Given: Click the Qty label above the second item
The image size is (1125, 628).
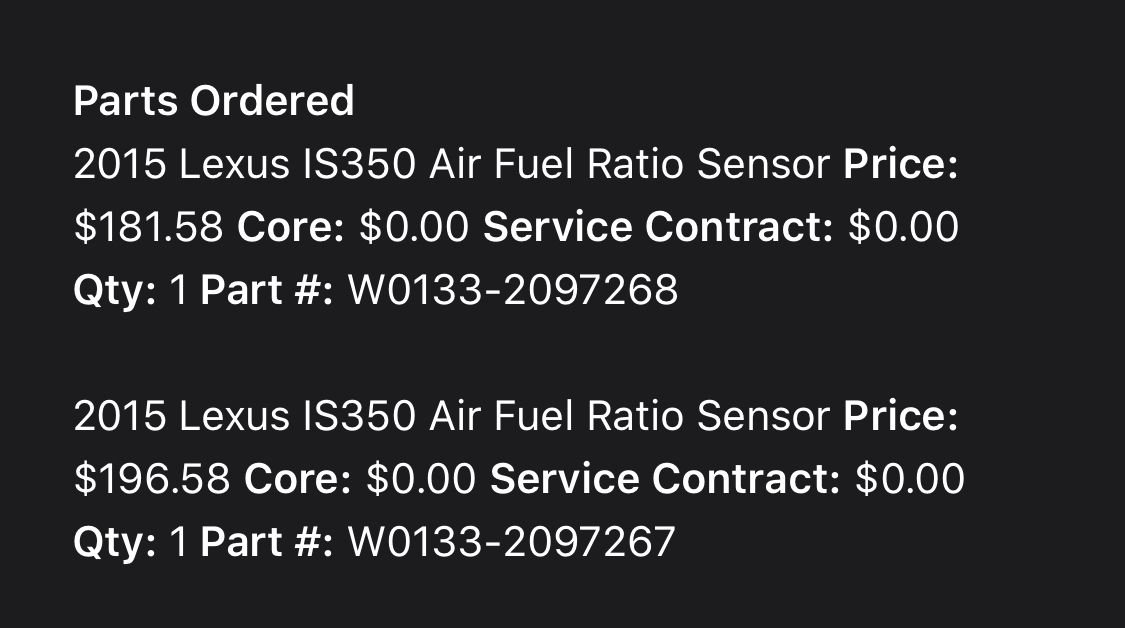Looking at the screenshot, I should point(114,291).
